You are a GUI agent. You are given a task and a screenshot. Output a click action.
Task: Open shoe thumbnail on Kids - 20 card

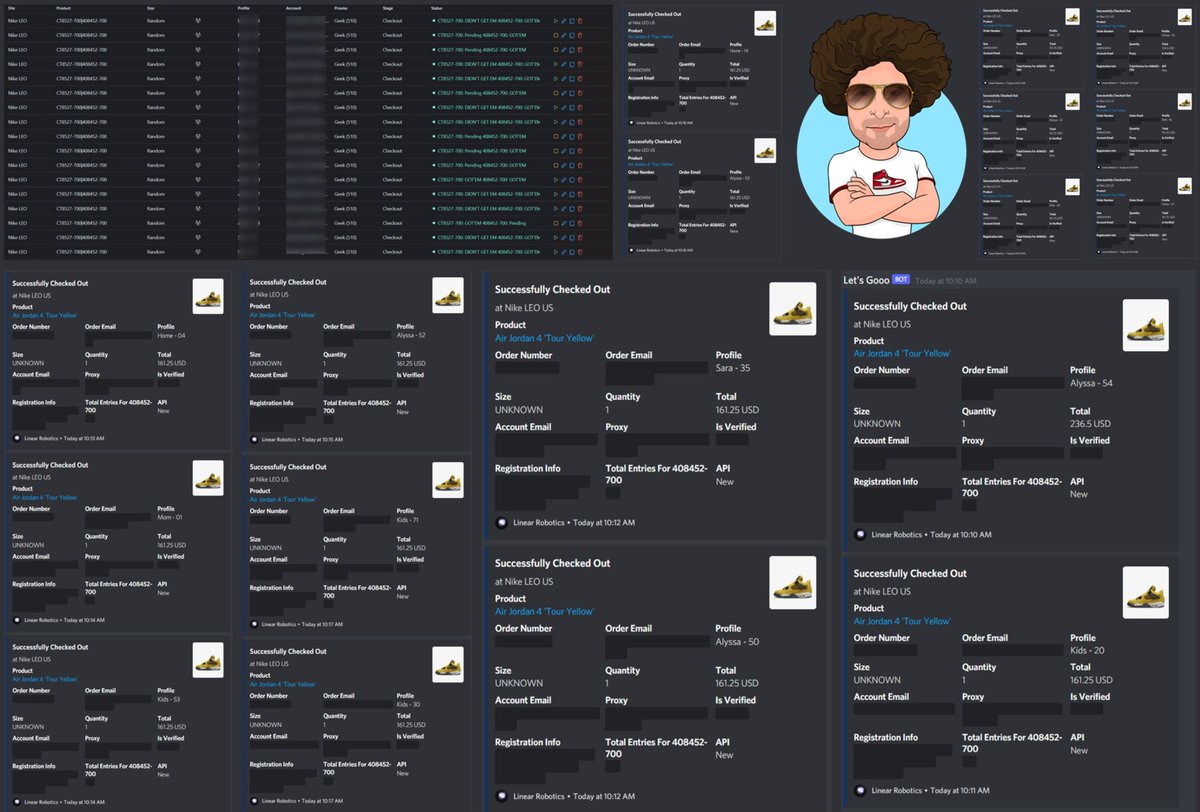pos(1146,592)
